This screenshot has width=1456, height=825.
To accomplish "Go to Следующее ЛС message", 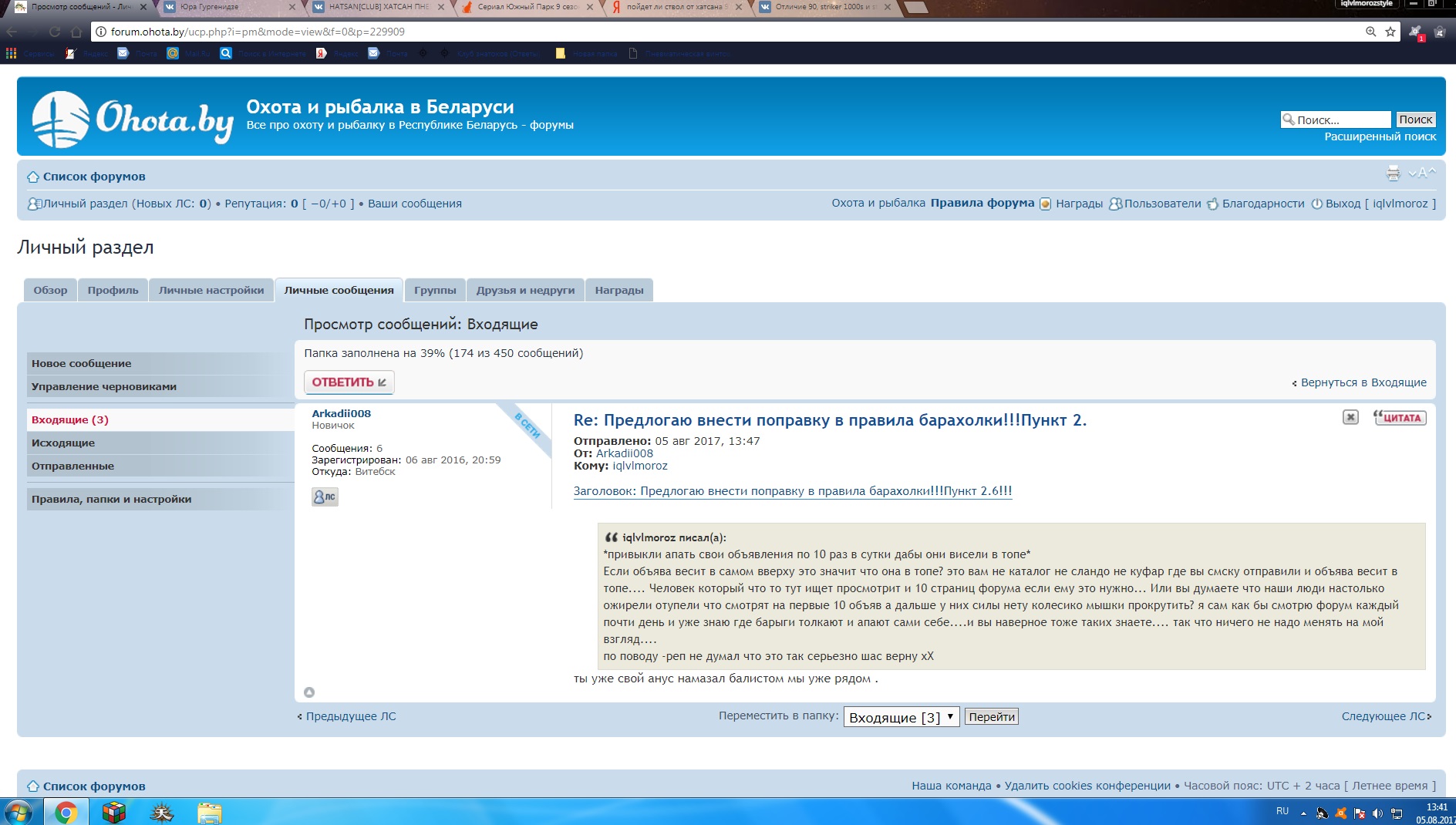I will [x=1384, y=716].
